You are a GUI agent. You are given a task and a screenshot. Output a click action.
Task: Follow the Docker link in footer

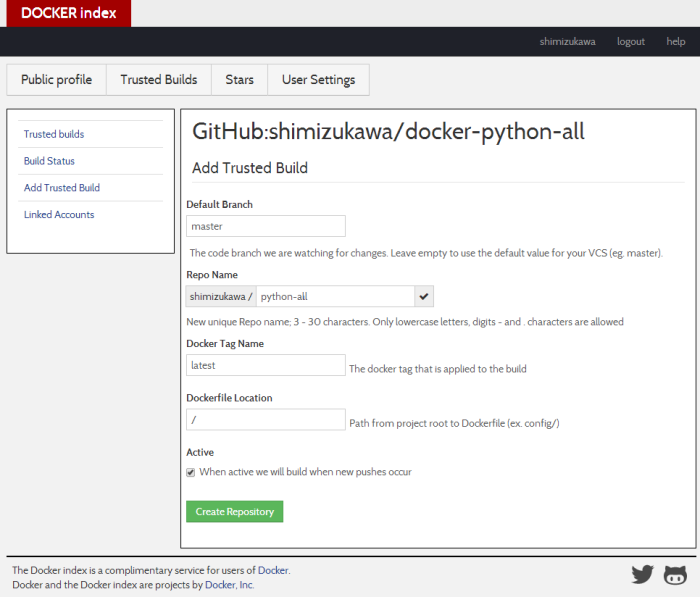[273, 570]
